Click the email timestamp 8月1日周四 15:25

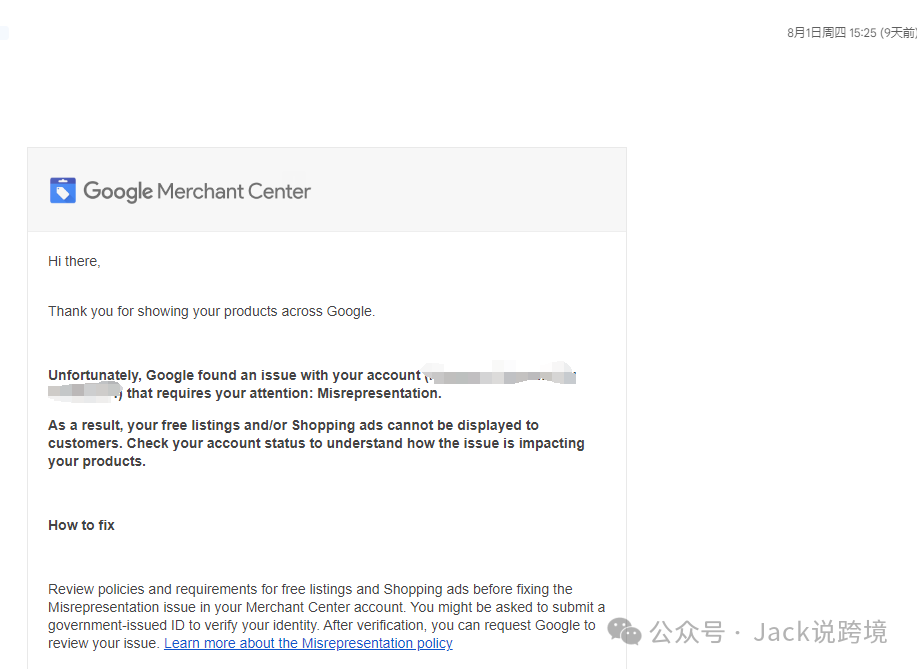click(831, 33)
